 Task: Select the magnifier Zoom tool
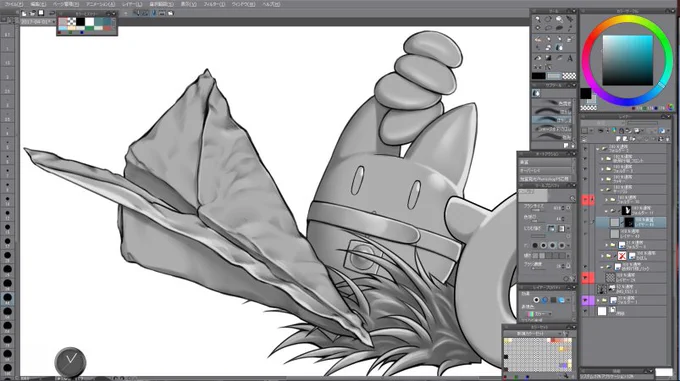click(538, 19)
